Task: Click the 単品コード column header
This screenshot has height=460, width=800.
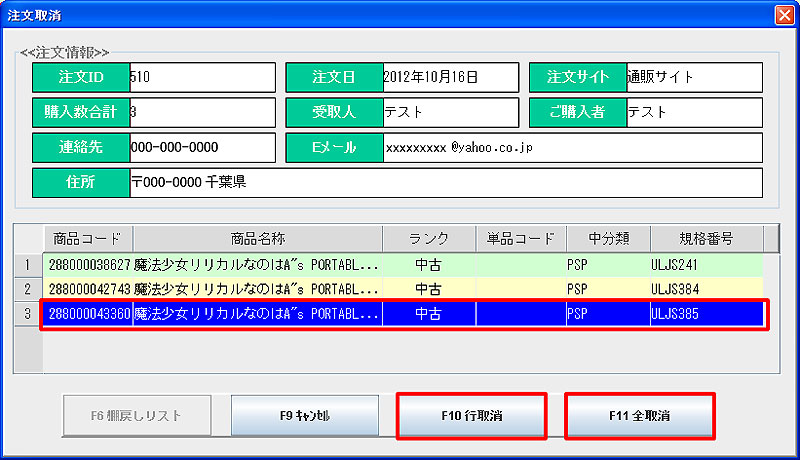Action: [x=520, y=239]
